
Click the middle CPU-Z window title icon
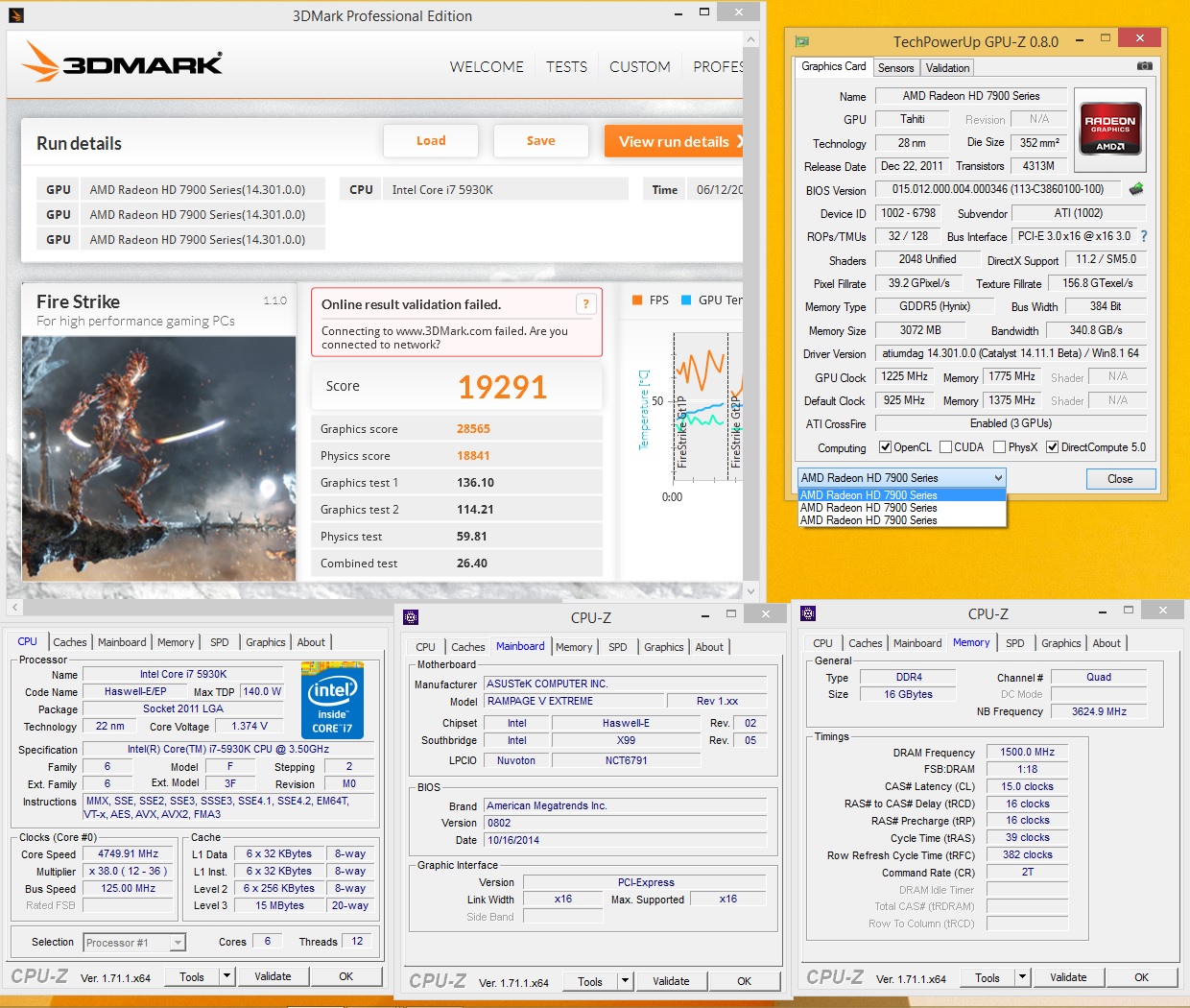point(411,617)
